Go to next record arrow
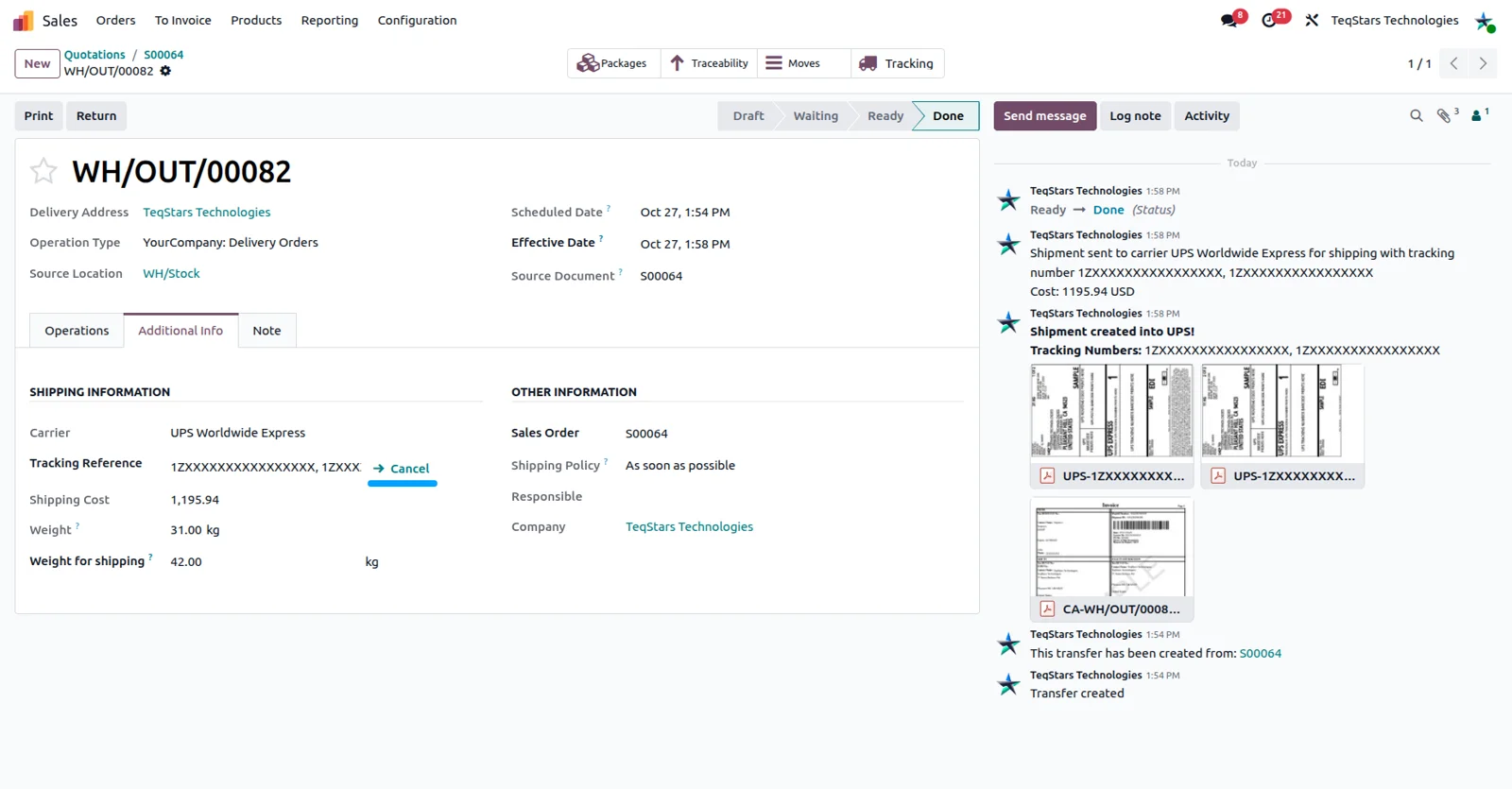Image resolution: width=1512 pixels, height=789 pixels. (x=1483, y=63)
